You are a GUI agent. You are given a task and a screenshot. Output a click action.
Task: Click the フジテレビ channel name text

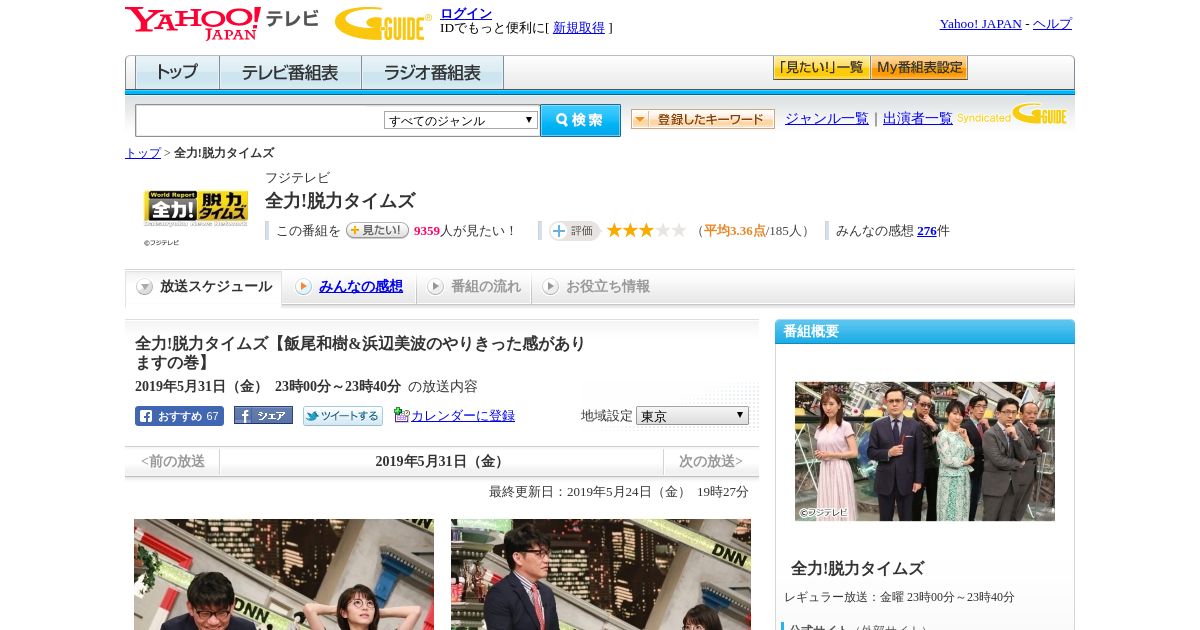point(297,178)
